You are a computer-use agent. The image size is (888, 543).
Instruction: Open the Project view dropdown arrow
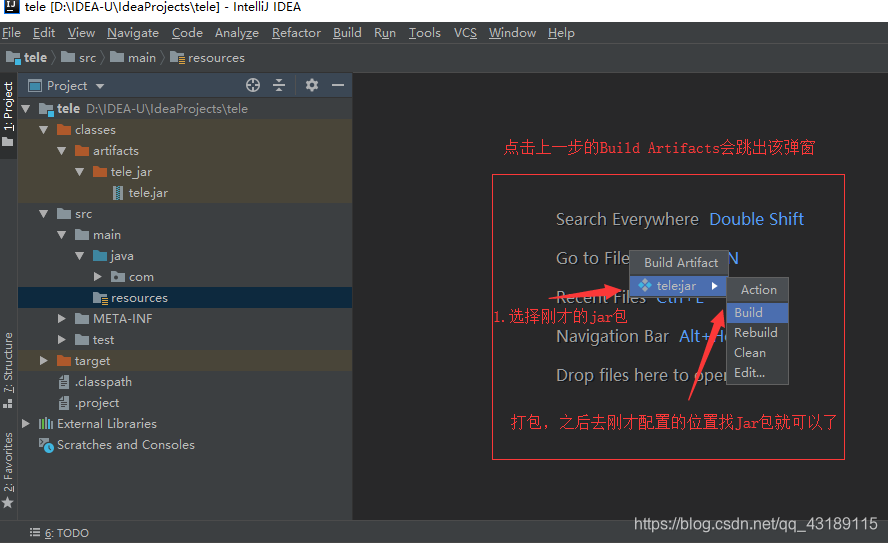(x=100, y=86)
